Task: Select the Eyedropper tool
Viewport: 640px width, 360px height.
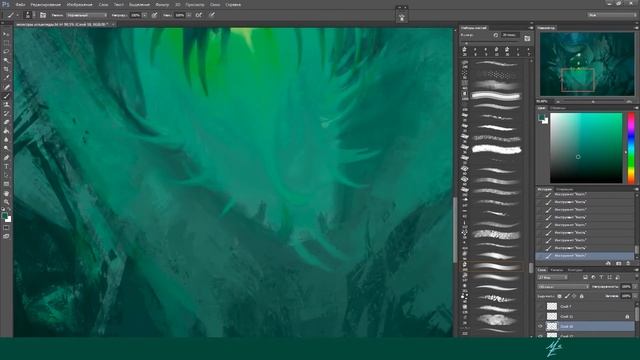Action: point(6,78)
